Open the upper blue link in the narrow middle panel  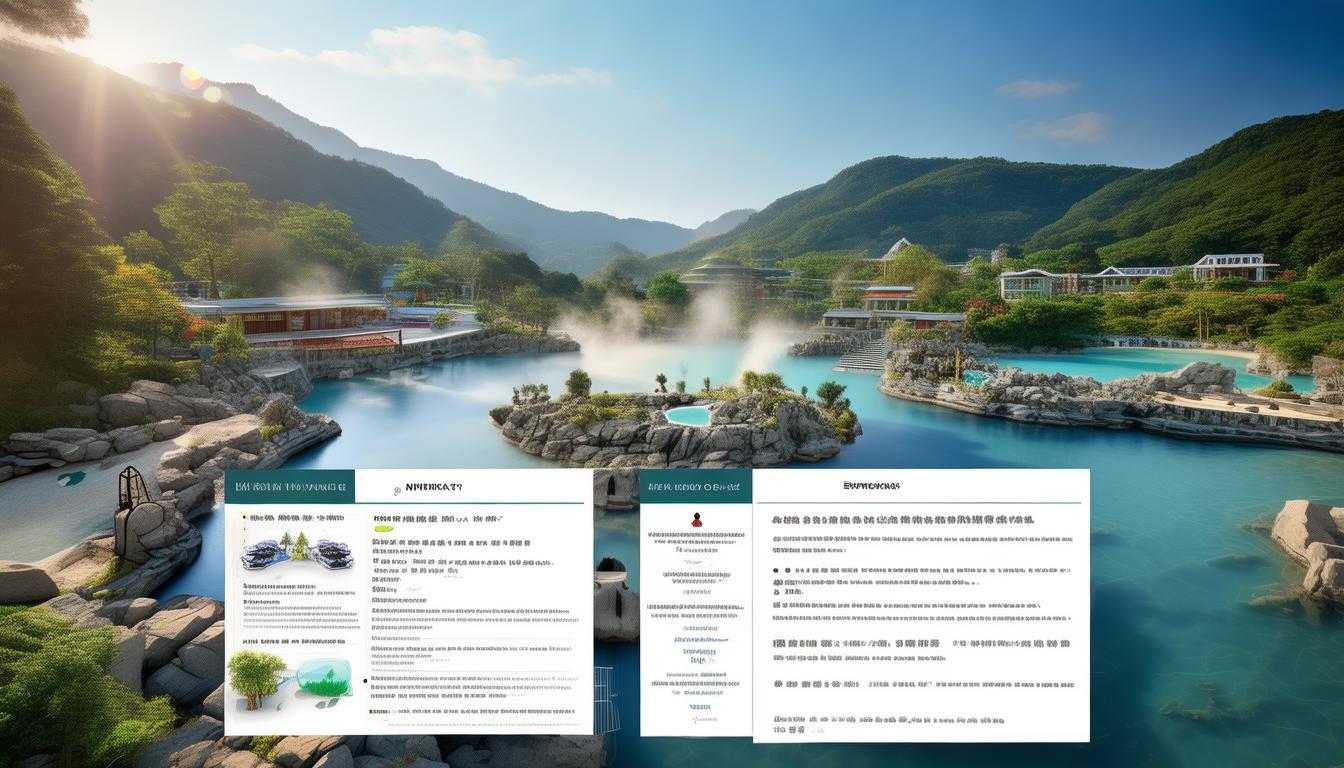[x=701, y=639]
